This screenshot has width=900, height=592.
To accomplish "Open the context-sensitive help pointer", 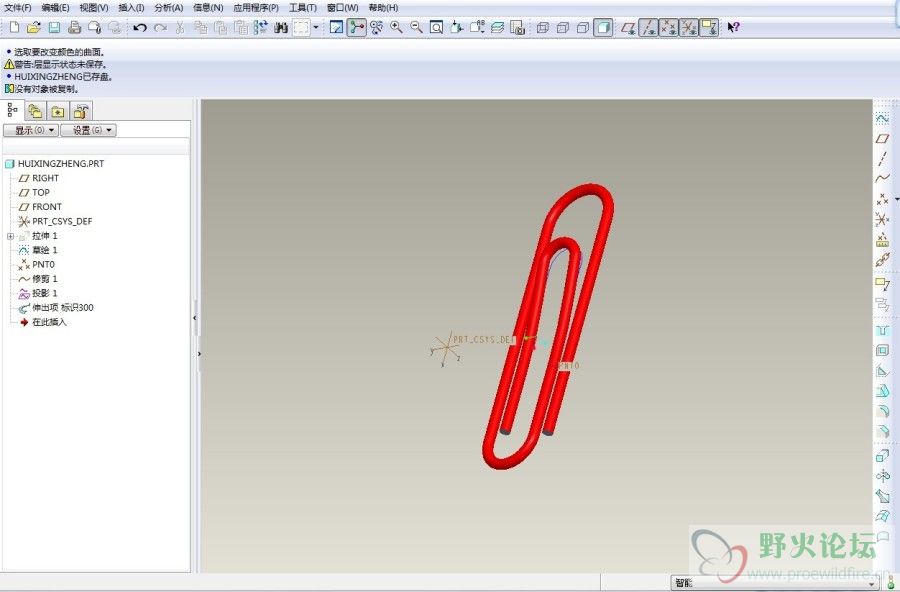I will pos(734,27).
